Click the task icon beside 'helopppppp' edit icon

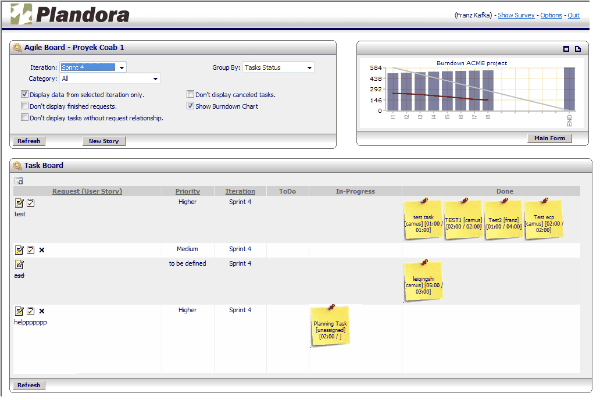pos(30,311)
